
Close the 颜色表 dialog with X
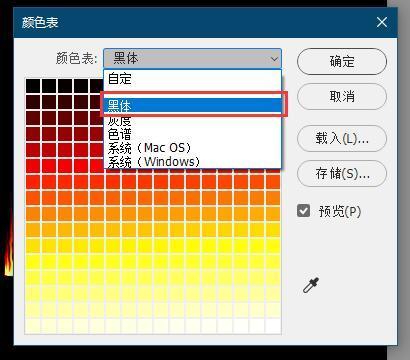[x=382, y=22]
